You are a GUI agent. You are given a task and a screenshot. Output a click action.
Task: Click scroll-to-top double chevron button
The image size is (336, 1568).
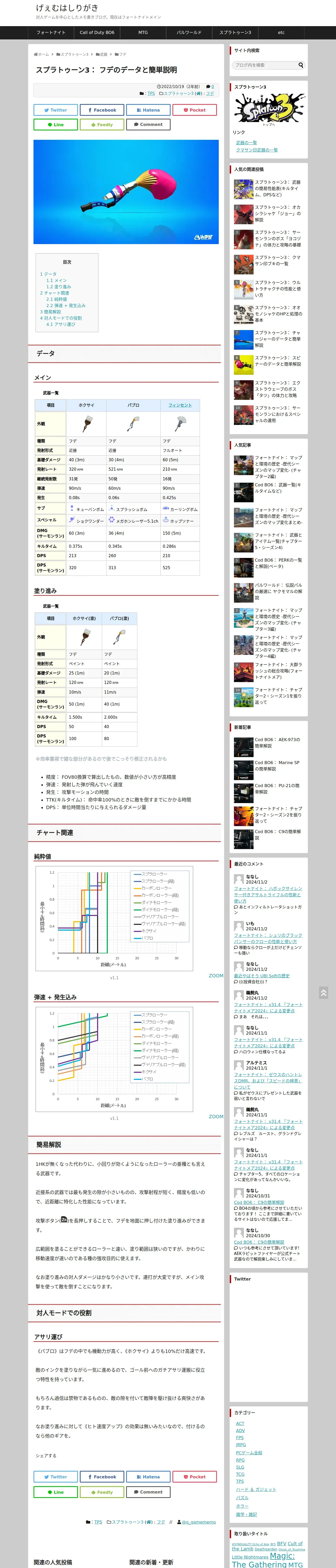[x=324, y=993]
